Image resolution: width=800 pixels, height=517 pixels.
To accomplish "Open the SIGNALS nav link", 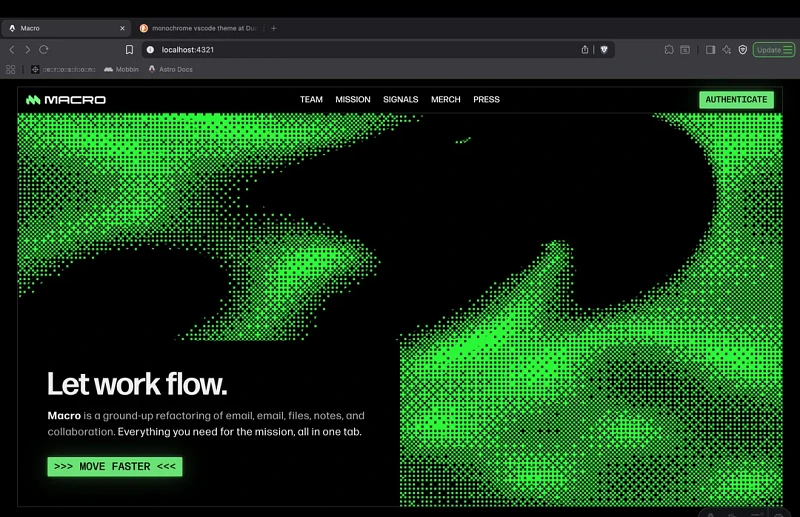I will click(400, 100).
